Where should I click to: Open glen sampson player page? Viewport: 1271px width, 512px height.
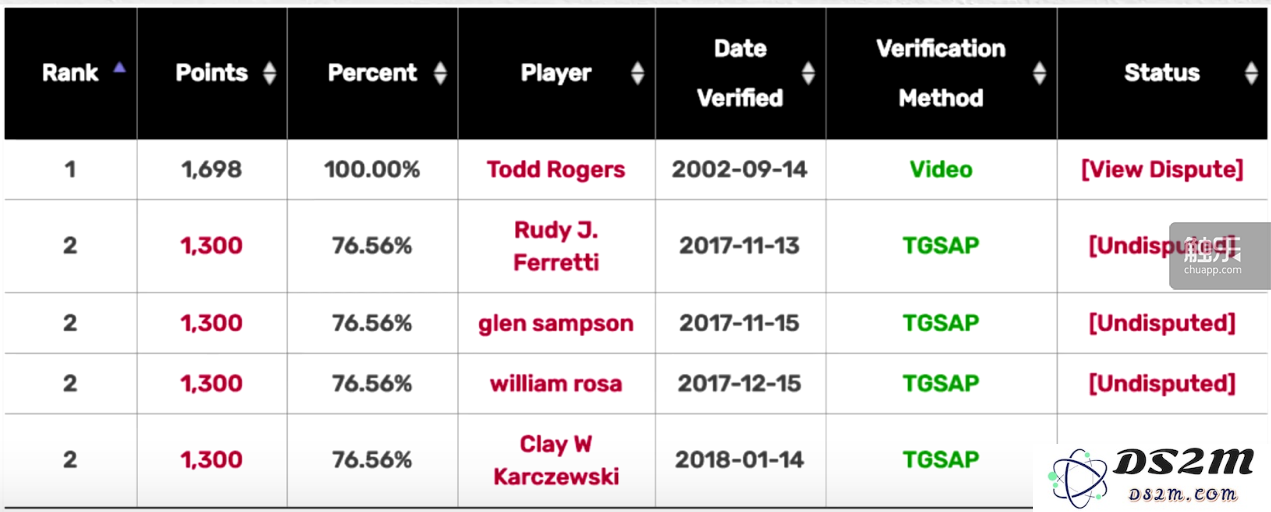556,323
